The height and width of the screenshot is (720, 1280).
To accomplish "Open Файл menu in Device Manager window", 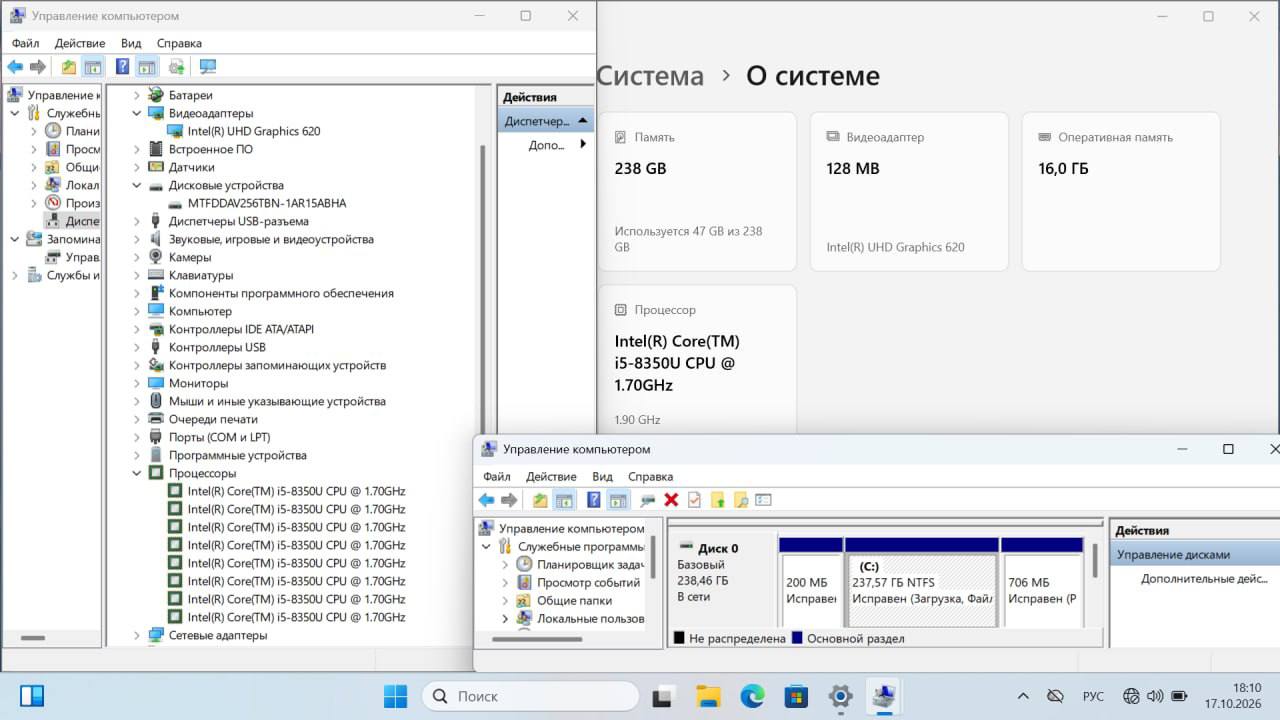I will coord(26,43).
